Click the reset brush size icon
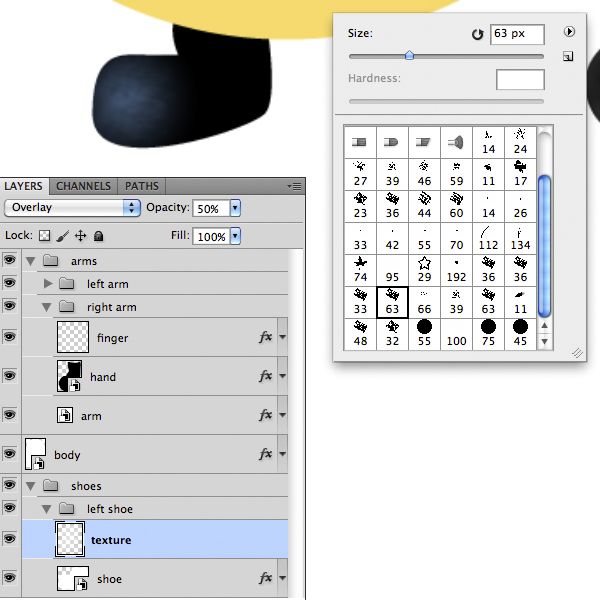Viewport: 600px width, 600px height. tap(477, 35)
